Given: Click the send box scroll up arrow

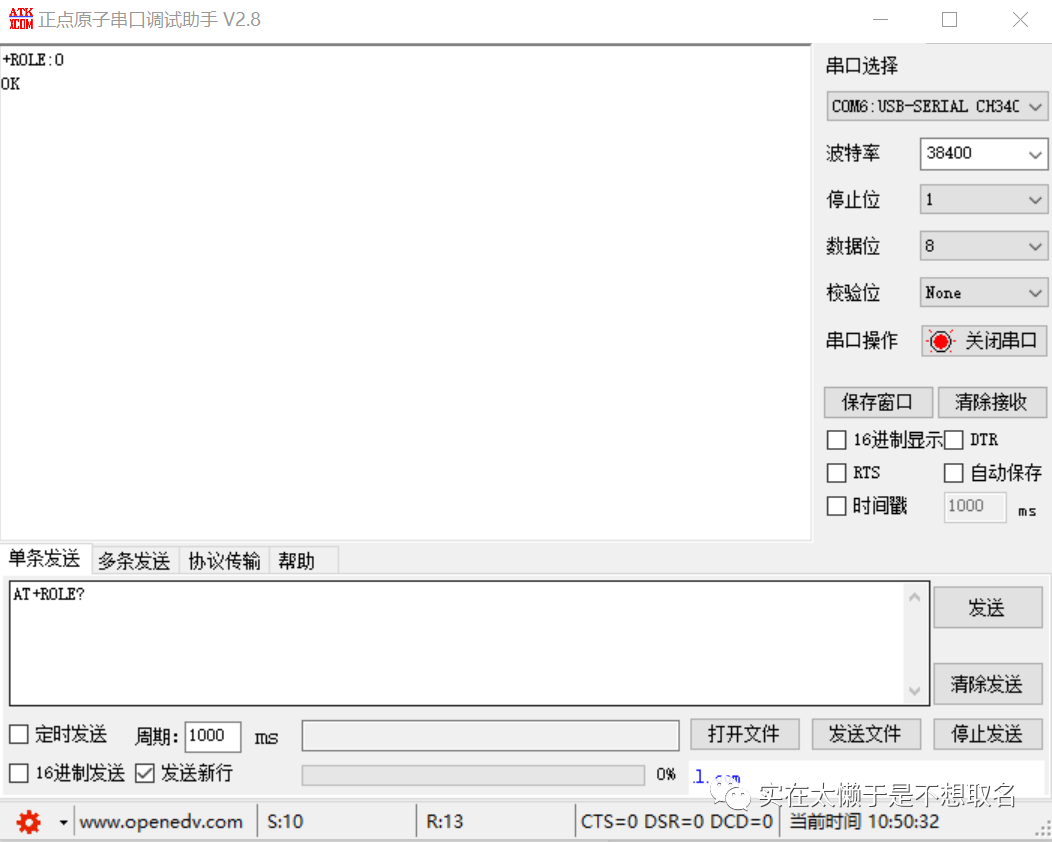Looking at the screenshot, I should [914, 597].
